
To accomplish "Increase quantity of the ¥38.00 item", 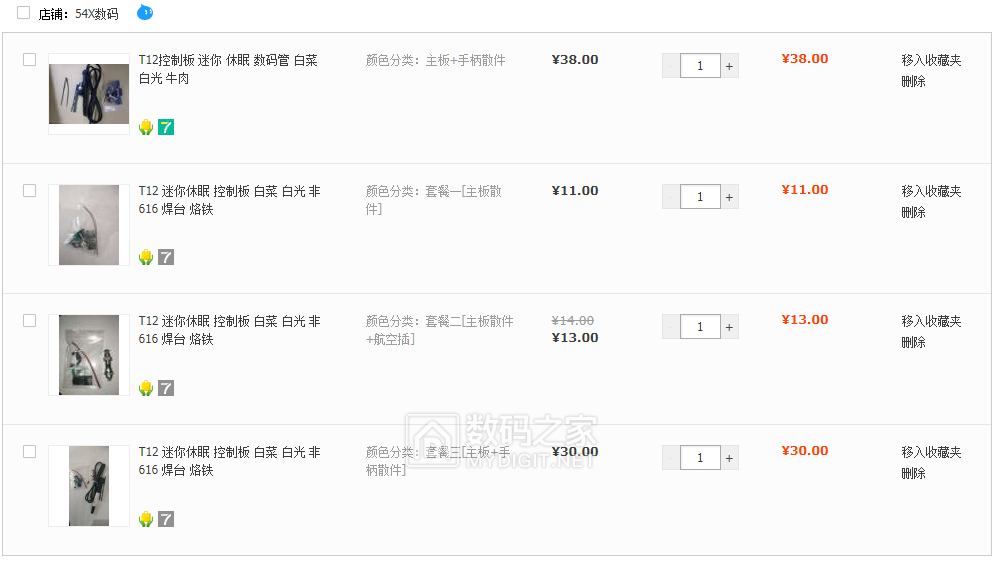I will click(x=729, y=66).
